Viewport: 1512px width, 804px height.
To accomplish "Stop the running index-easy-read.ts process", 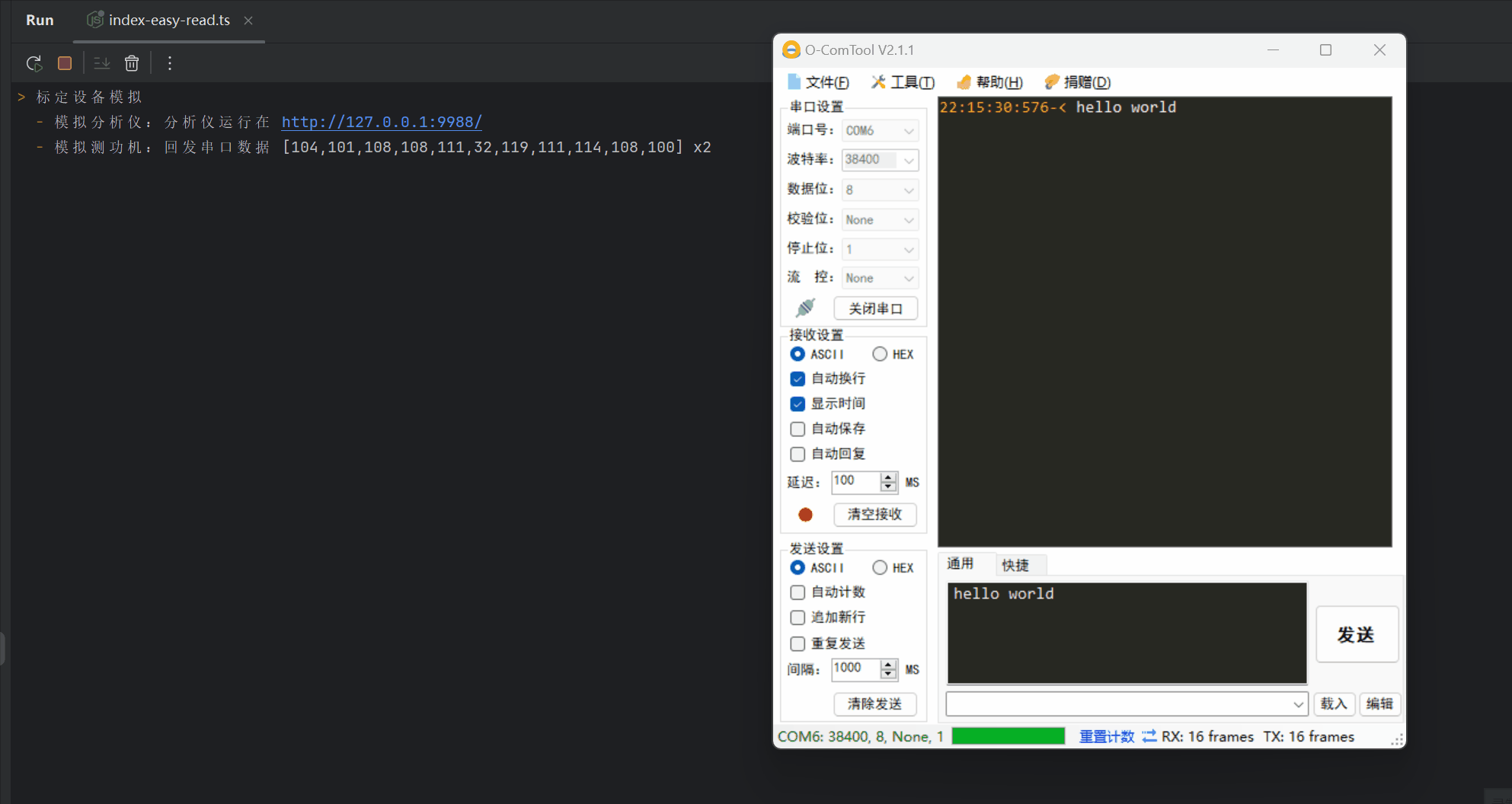I will pyautogui.click(x=65, y=63).
